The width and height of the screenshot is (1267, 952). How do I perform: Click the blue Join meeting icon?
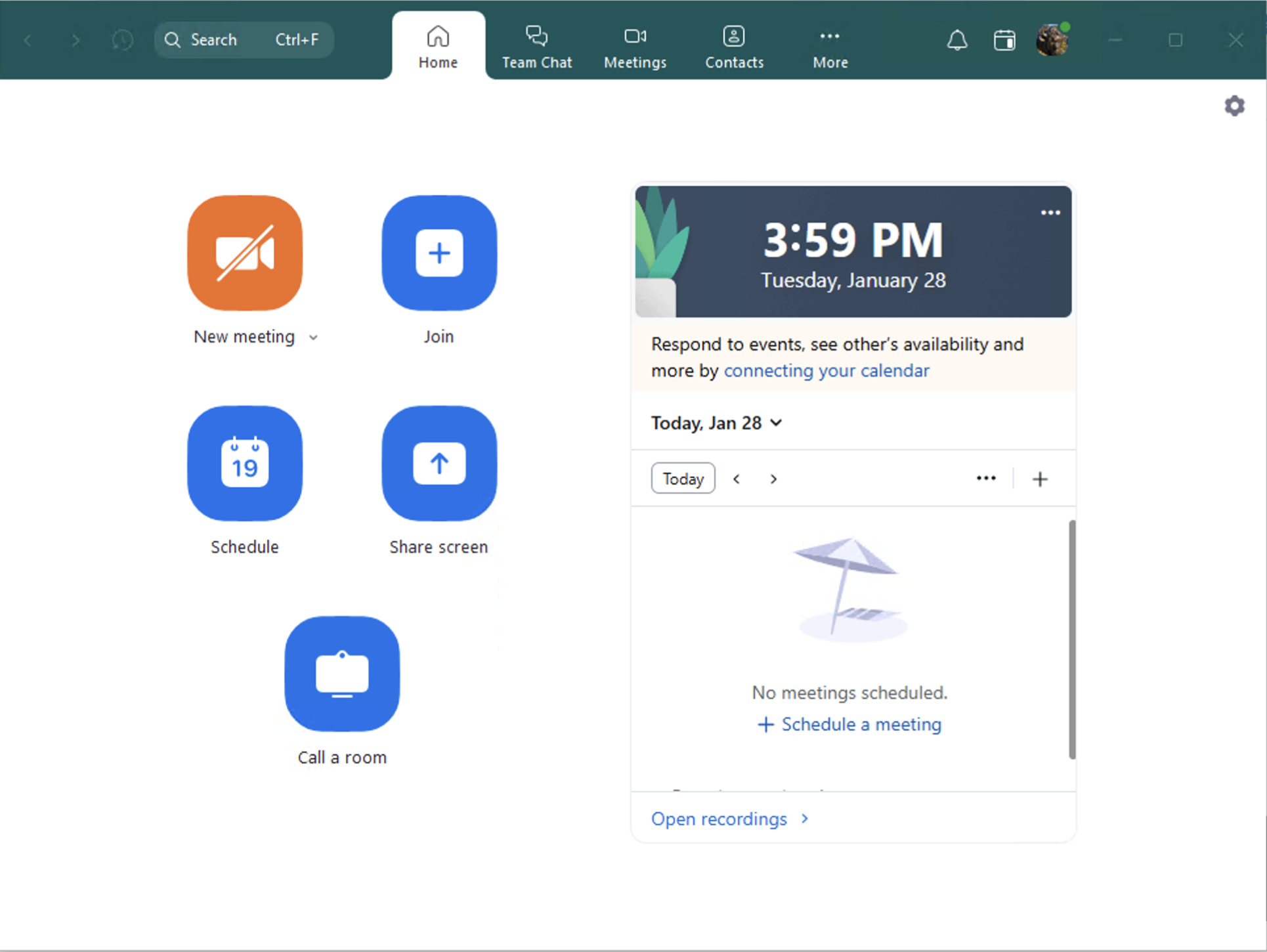(439, 253)
